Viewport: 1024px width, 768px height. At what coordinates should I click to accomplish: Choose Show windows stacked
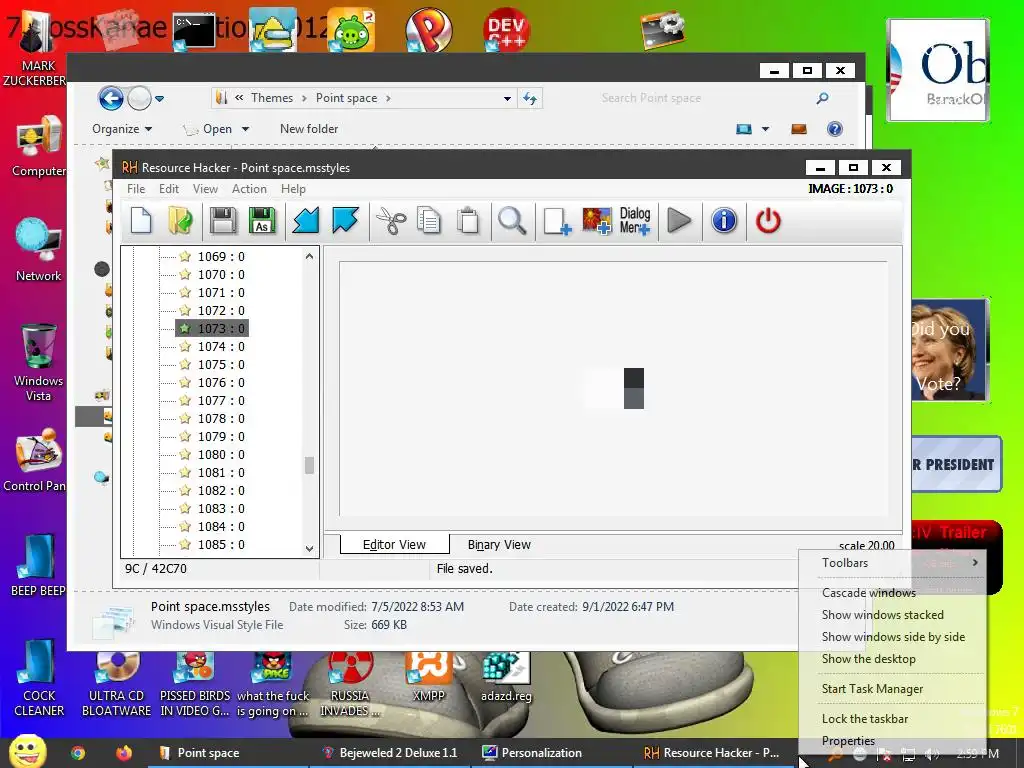click(x=882, y=615)
